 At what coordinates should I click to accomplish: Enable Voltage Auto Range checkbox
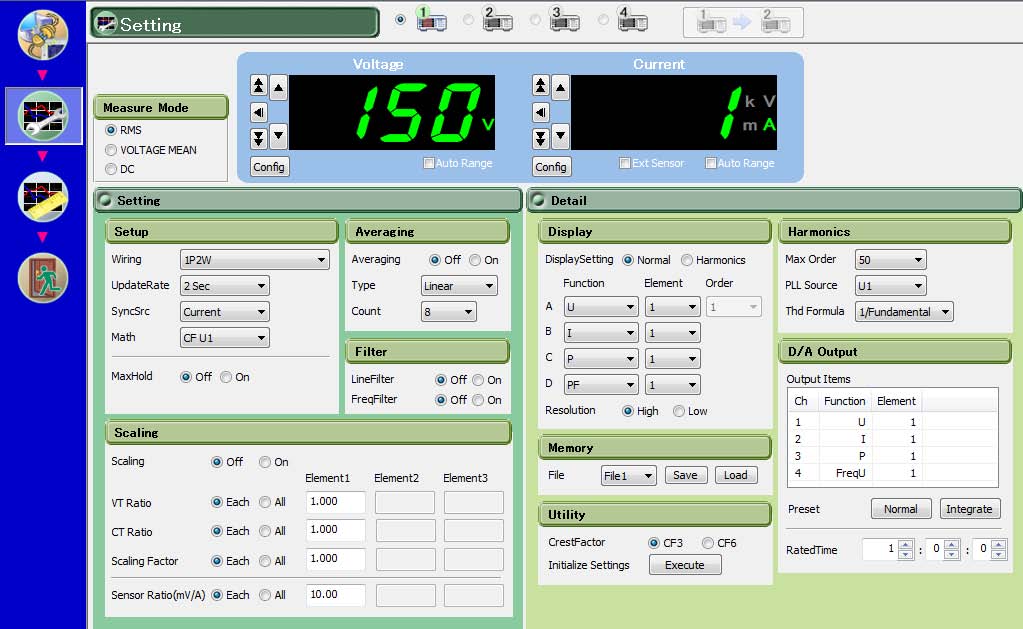pyautogui.click(x=429, y=163)
